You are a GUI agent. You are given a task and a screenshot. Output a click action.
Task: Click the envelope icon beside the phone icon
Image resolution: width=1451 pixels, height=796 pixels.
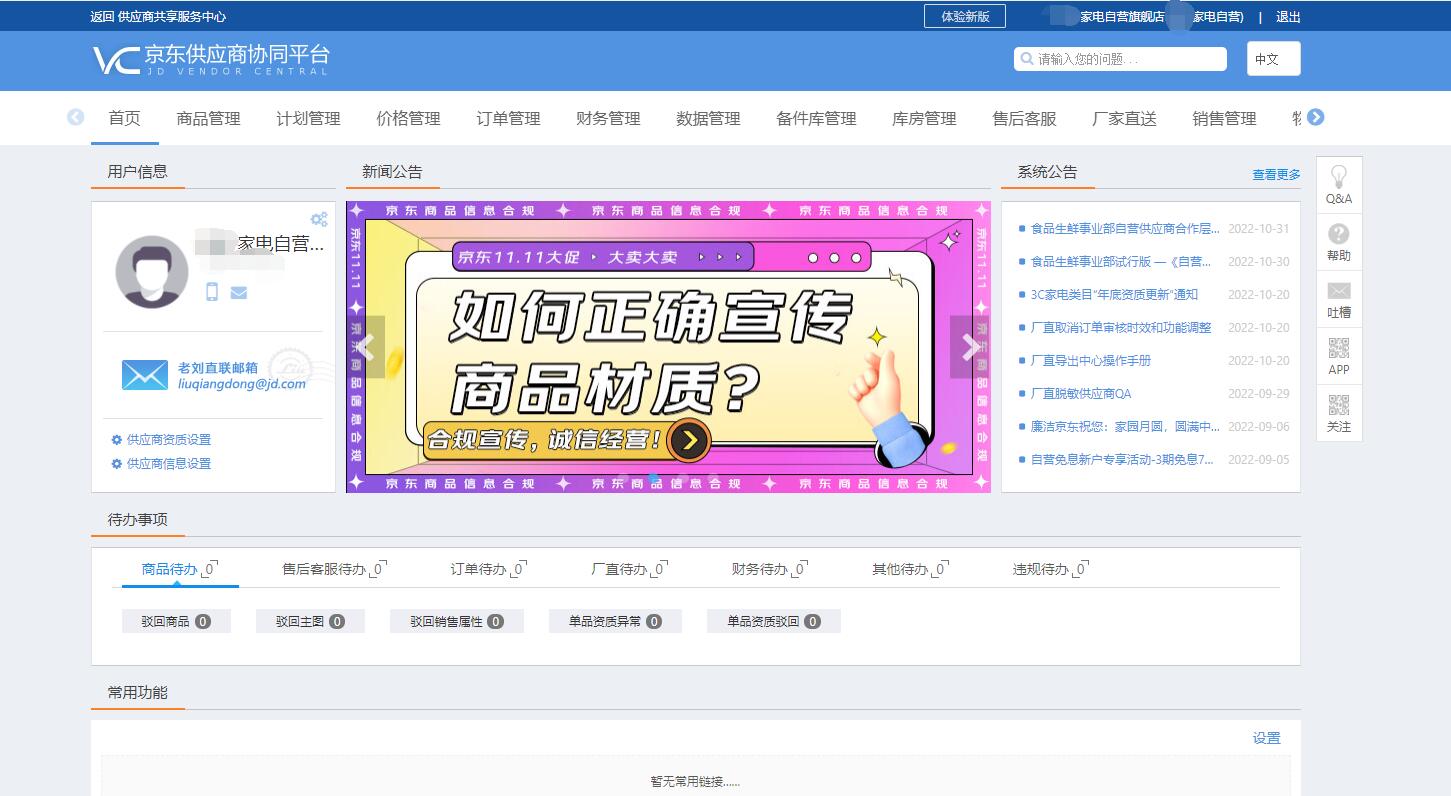pyautogui.click(x=238, y=292)
